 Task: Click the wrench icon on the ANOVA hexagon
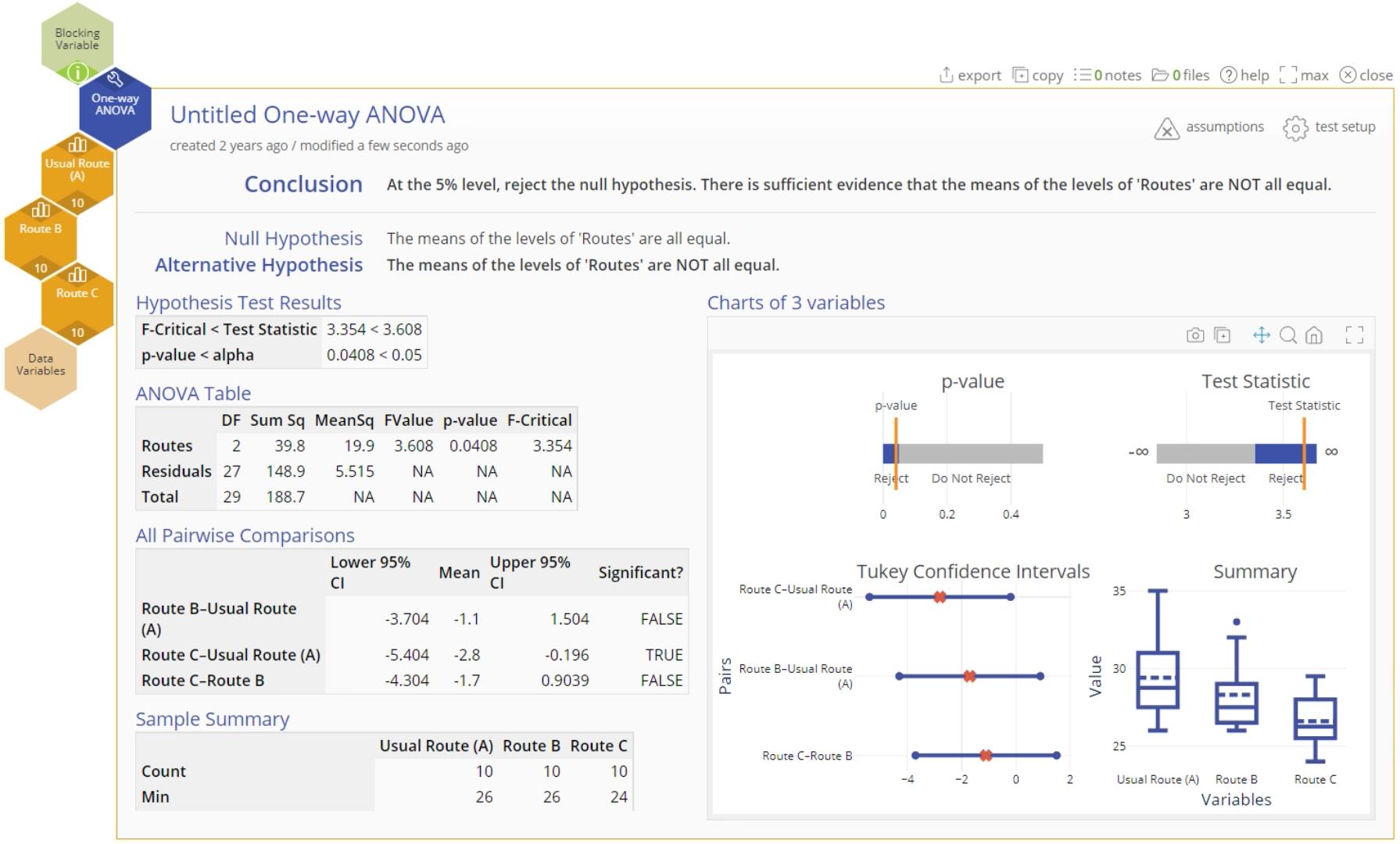pyautogui.click(x=115, y=79)
